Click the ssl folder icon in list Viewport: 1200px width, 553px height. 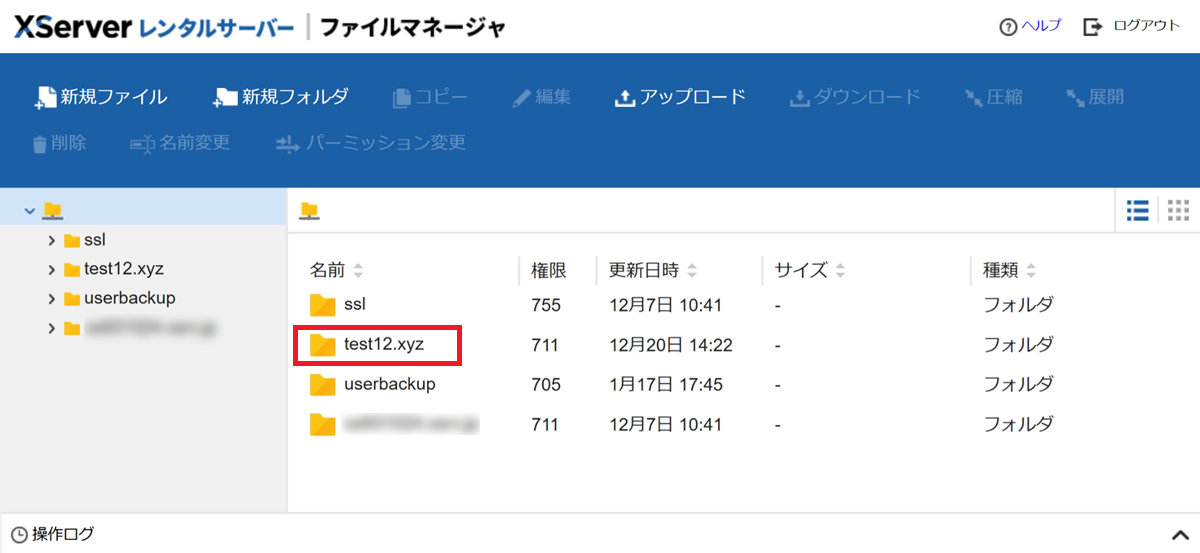tap(322, 305)
